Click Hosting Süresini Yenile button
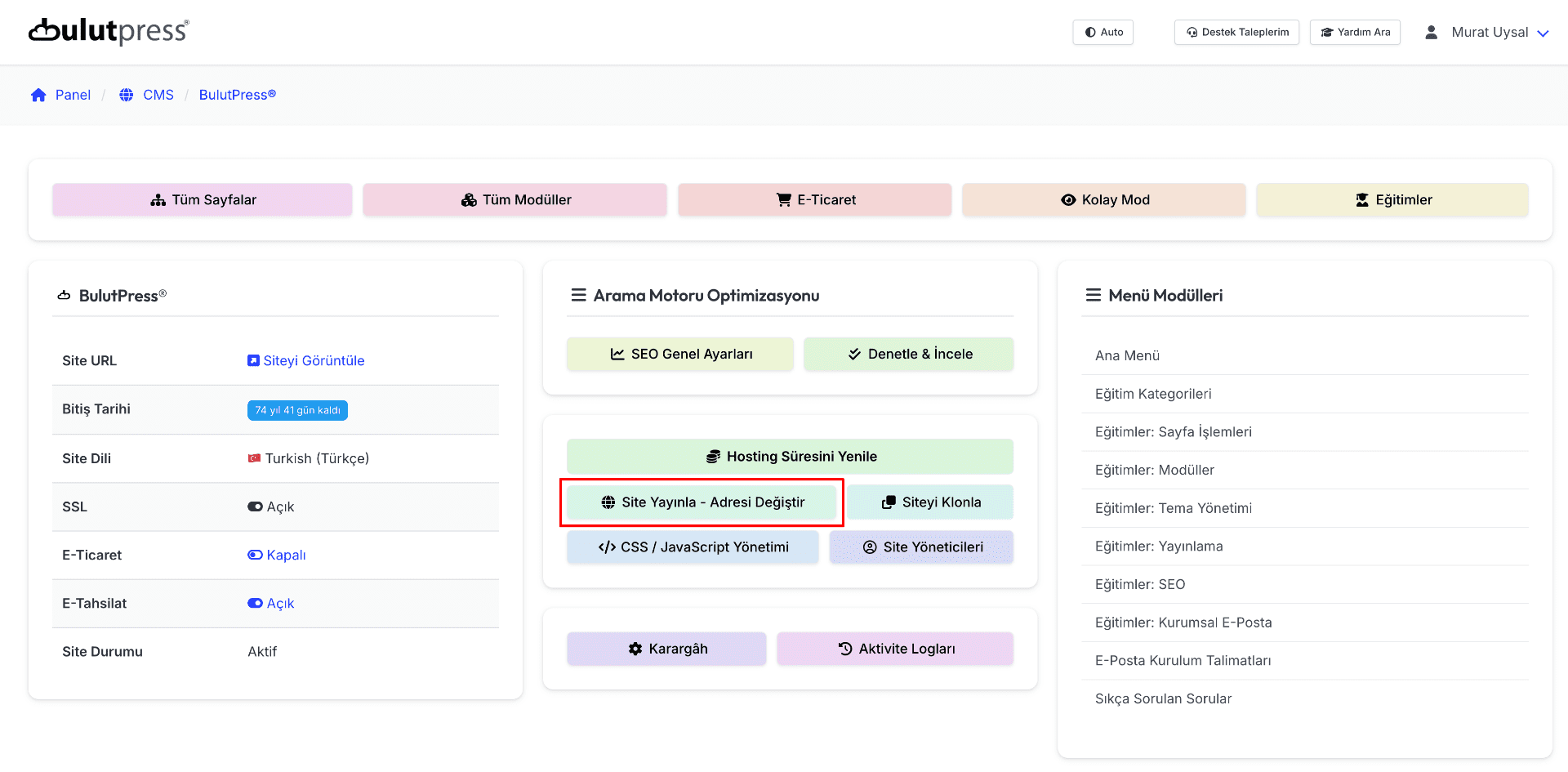Image resolution: width=1568 pixels, height=772 pixels. [x=790, y=457]
